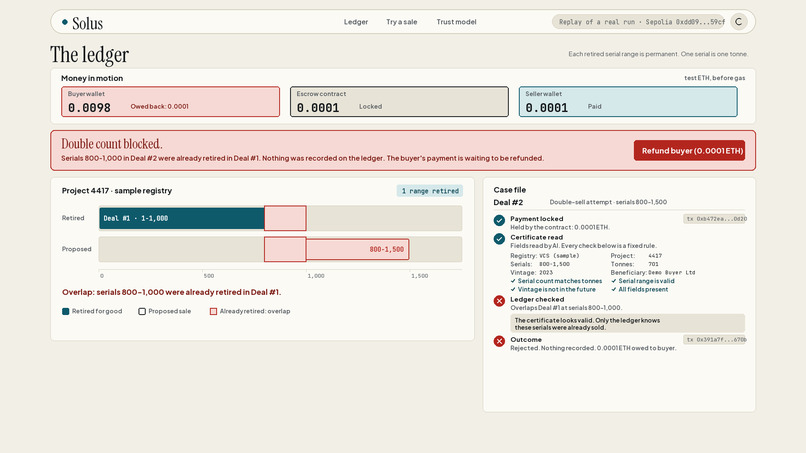Image resolution: width=806 pixels, height=453 pixels.
Task: Click the Beneficiary: Demo Buyer Ltd field
Action: [x=653, y=273]
